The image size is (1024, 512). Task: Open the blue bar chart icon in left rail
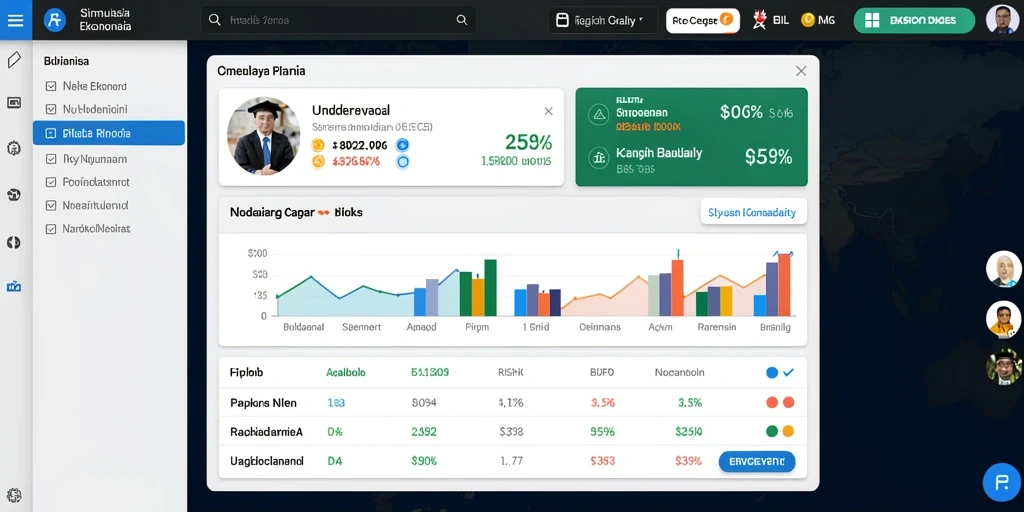[14, 286]
